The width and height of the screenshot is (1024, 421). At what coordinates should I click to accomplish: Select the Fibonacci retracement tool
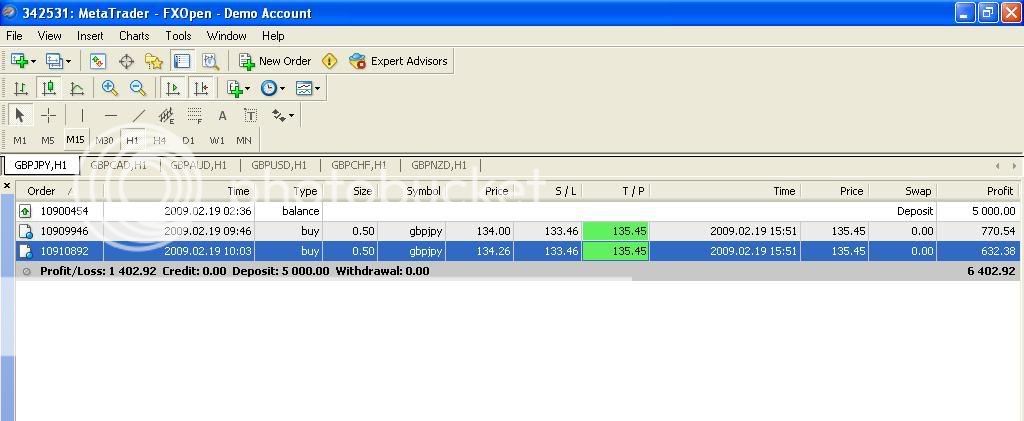(195, 115)
